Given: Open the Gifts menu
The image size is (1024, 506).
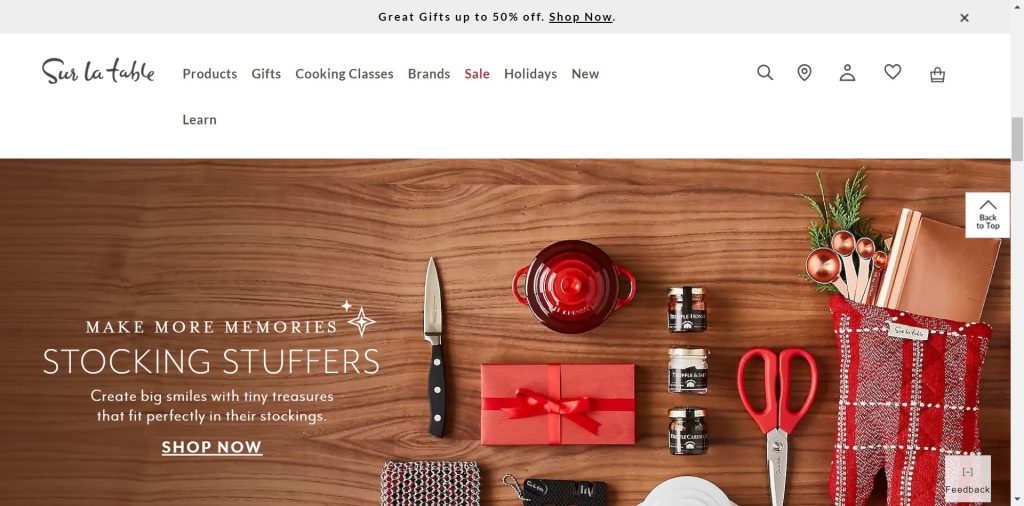Looking at the screenshot, I should [x=266, y=74].
